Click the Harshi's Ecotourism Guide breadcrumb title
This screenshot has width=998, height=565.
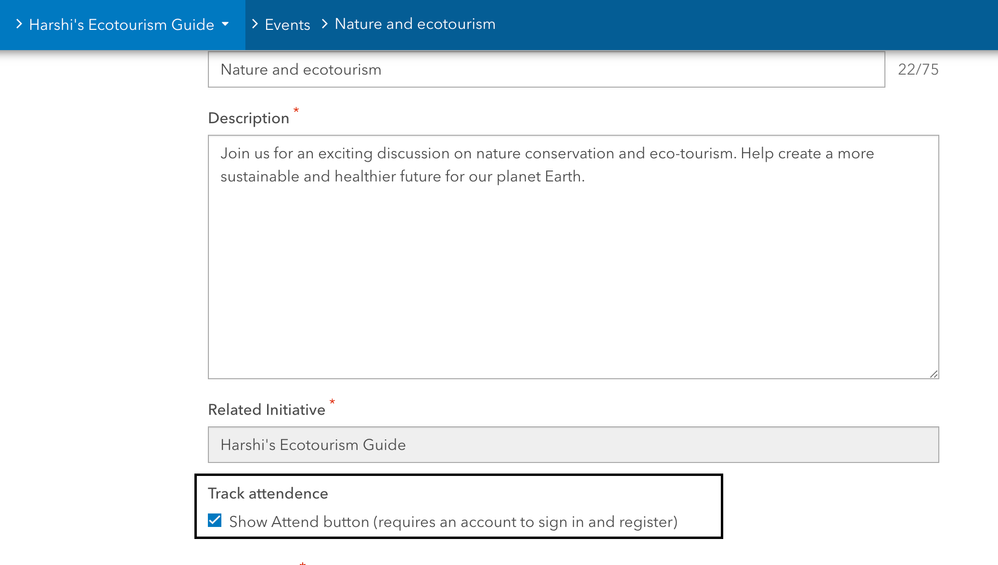pos(121,24)
